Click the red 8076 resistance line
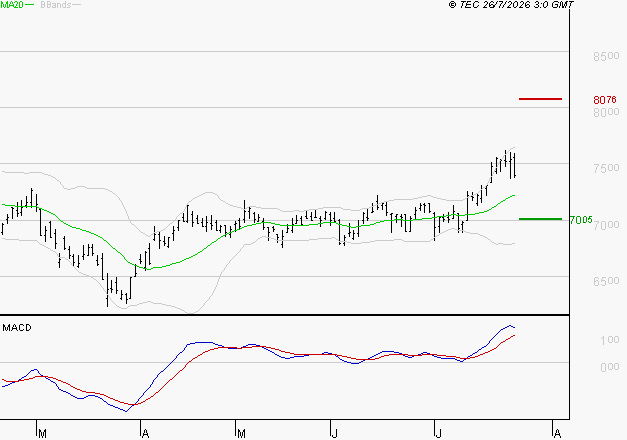Image resolution: width=627 pixels, height=440 pixels. (540, 99)
